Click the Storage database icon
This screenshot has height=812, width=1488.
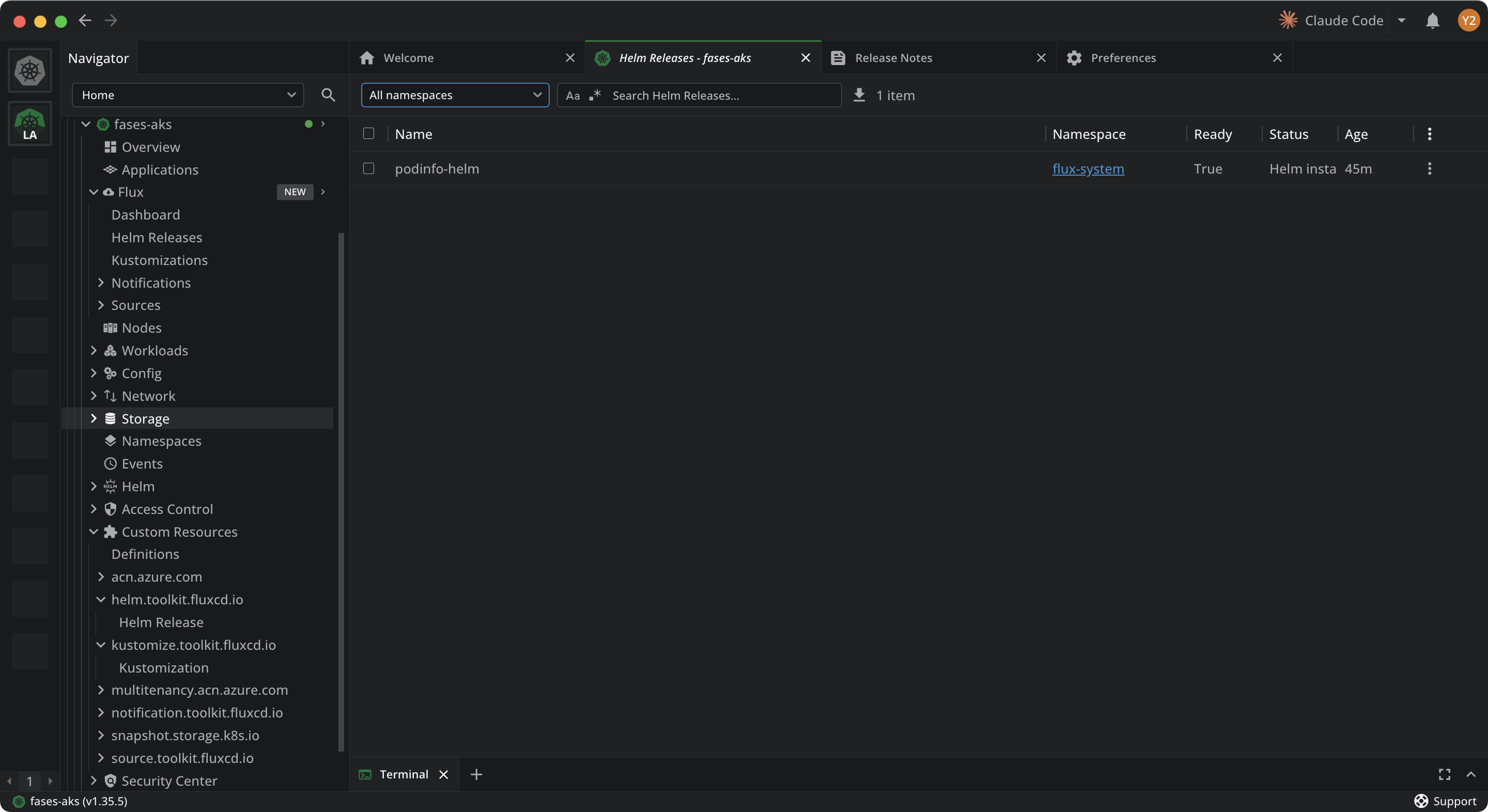coord(110,419)
